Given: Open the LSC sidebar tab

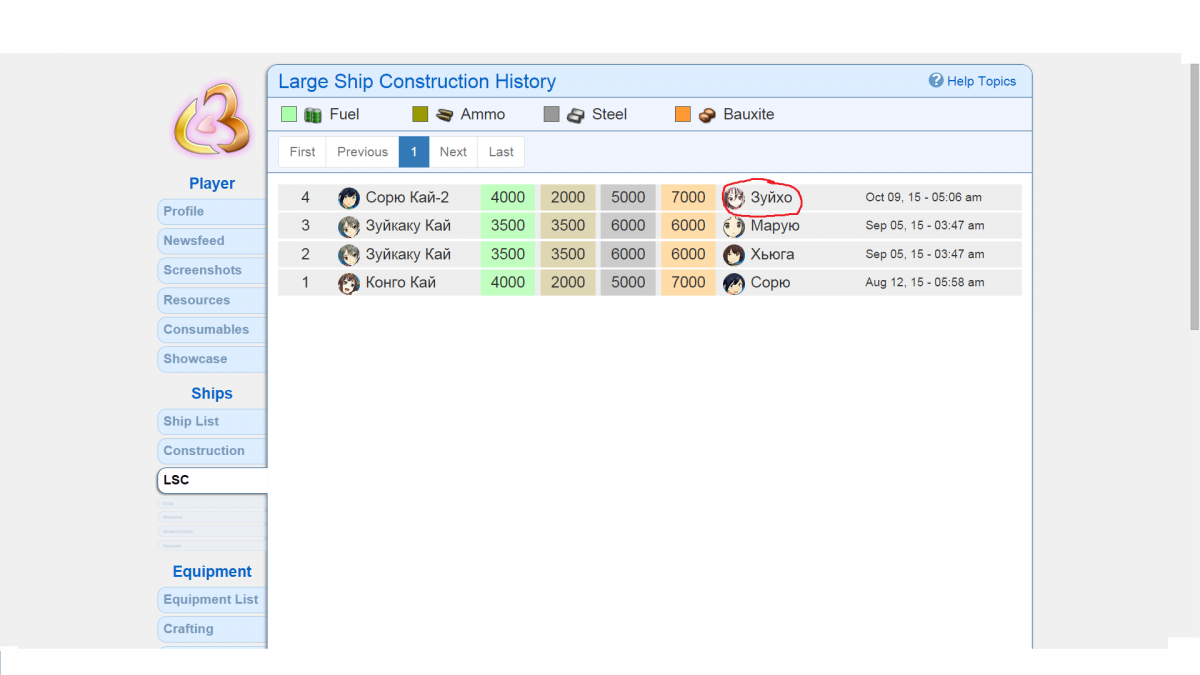Looking at the screenshot, I should click(x=212, y=480).
